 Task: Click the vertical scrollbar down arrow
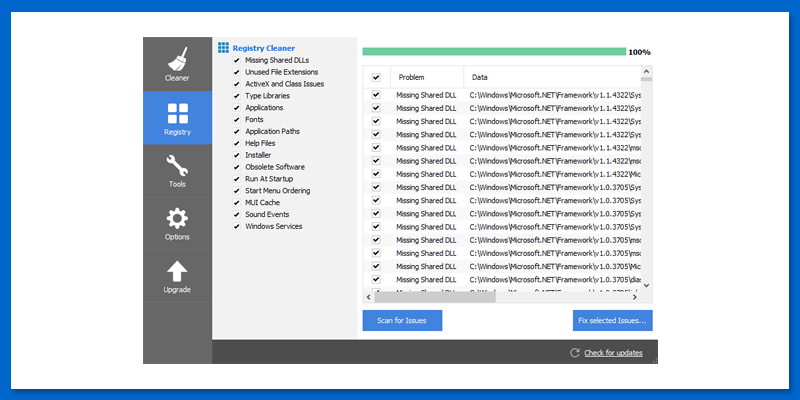(646, 285)
